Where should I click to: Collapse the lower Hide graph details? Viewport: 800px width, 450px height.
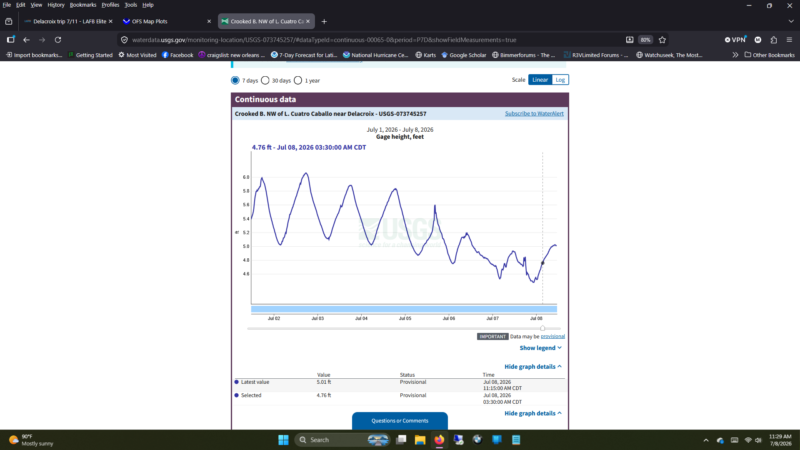click(533, 413)
